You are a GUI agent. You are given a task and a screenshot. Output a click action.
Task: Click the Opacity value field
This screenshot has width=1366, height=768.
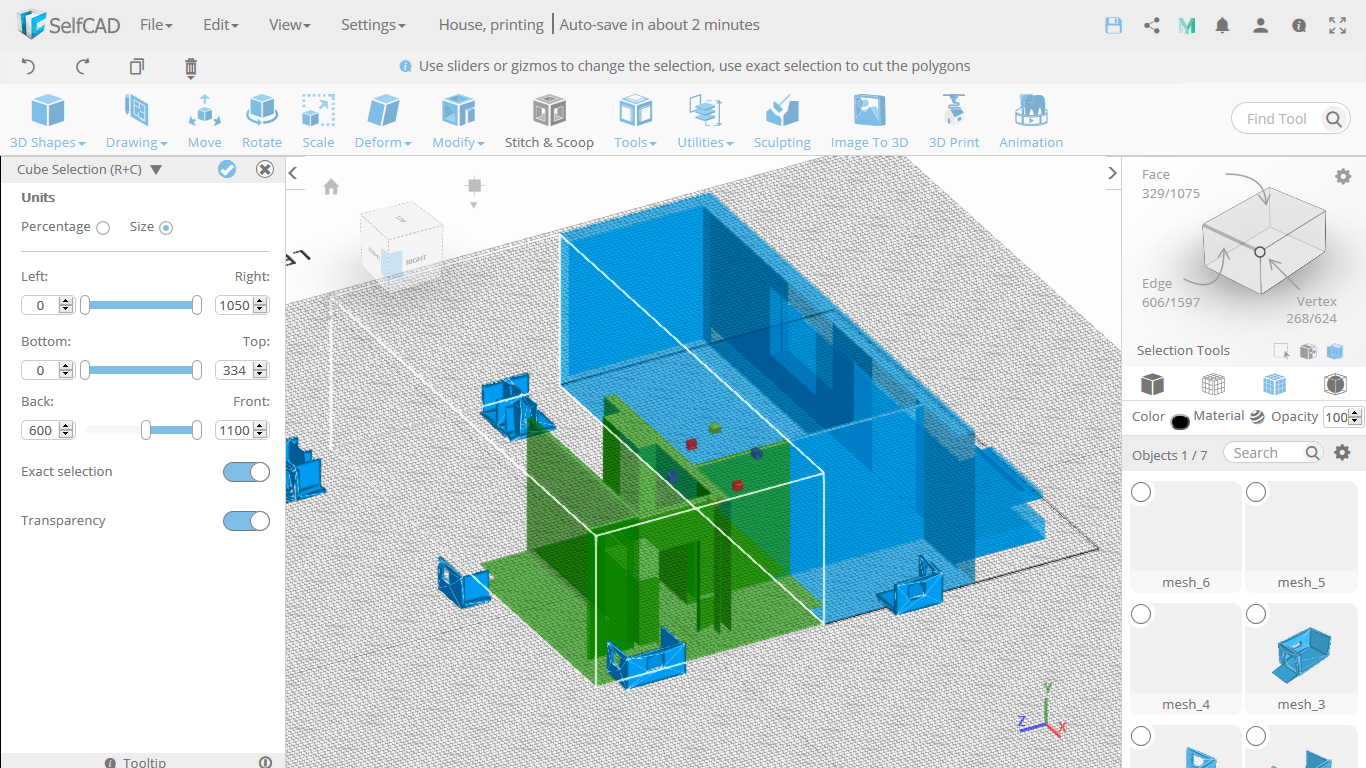point(1336,417)
